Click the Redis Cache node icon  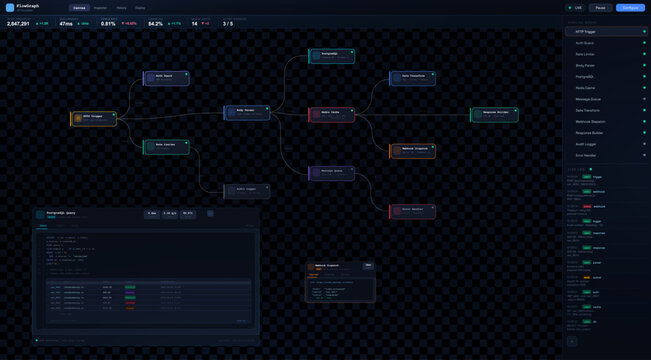pyautogui.click(x=316, y=114)
